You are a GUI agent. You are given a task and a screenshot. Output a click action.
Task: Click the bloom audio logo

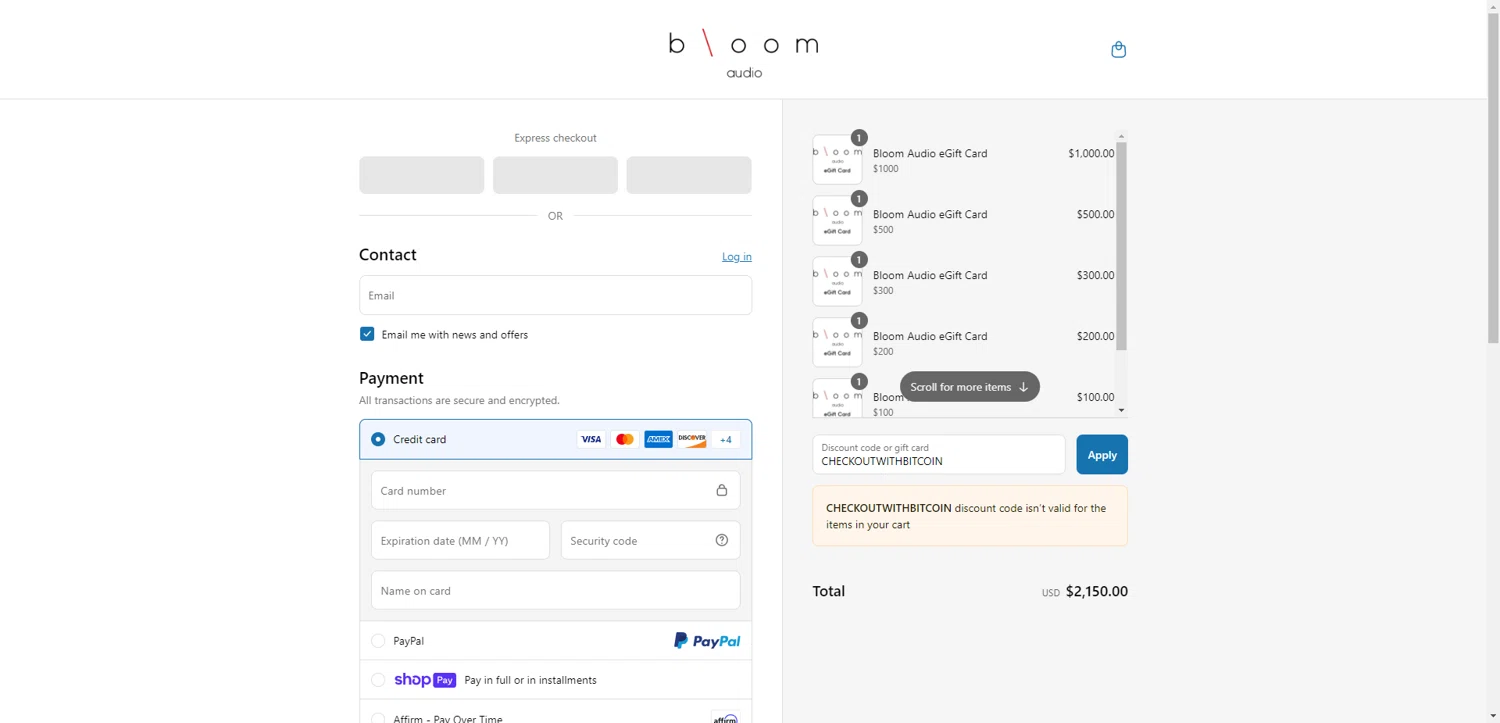point(744,54)
